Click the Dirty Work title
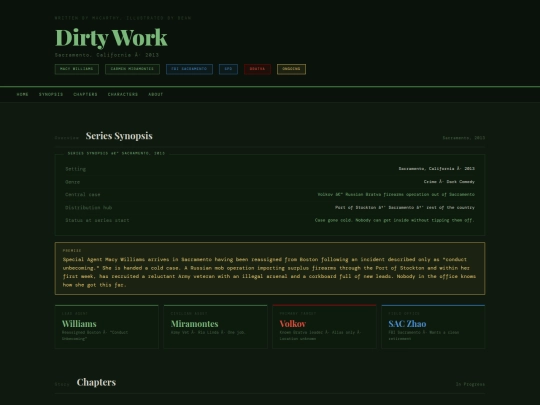Screen dimensions: 540x405 point(111,38)
